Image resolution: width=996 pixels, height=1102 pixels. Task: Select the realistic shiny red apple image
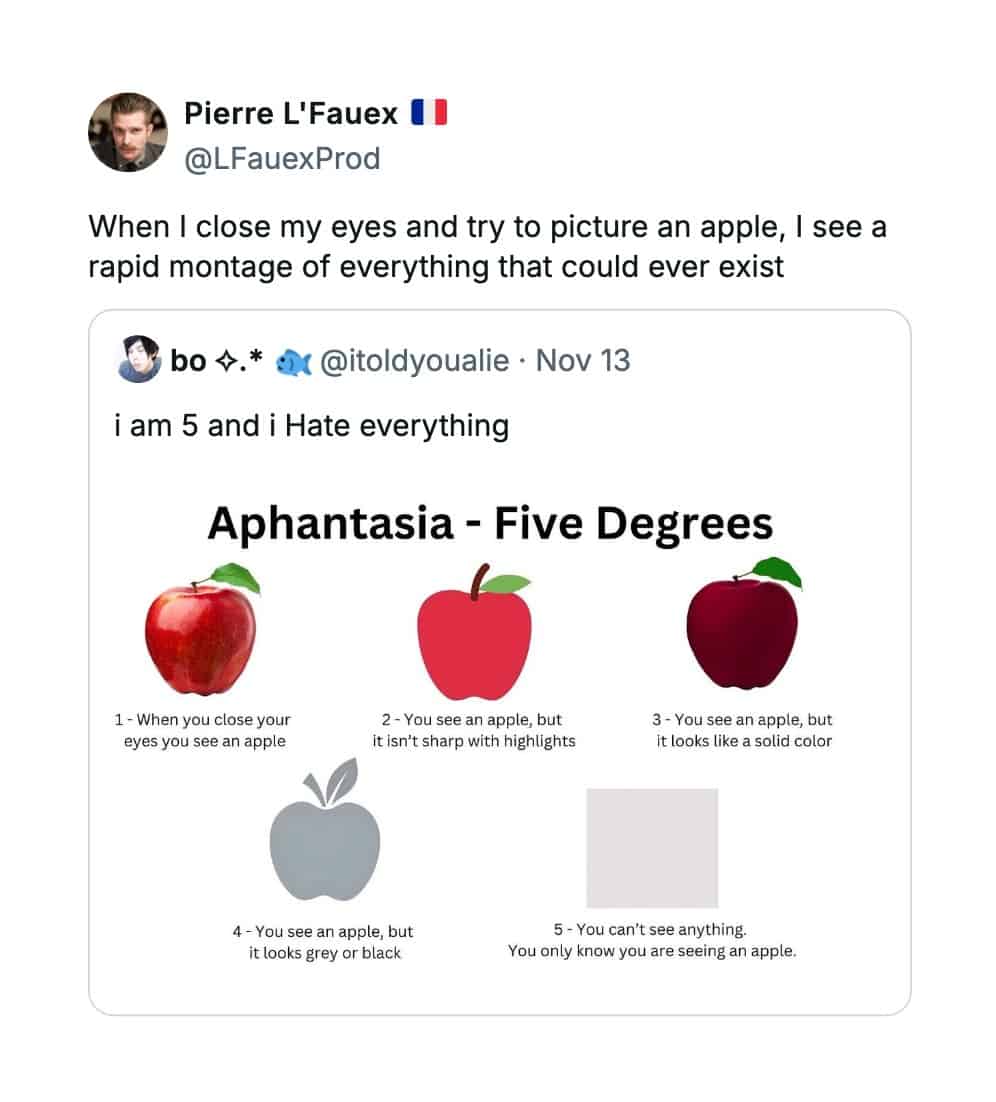tap(201, 634)
